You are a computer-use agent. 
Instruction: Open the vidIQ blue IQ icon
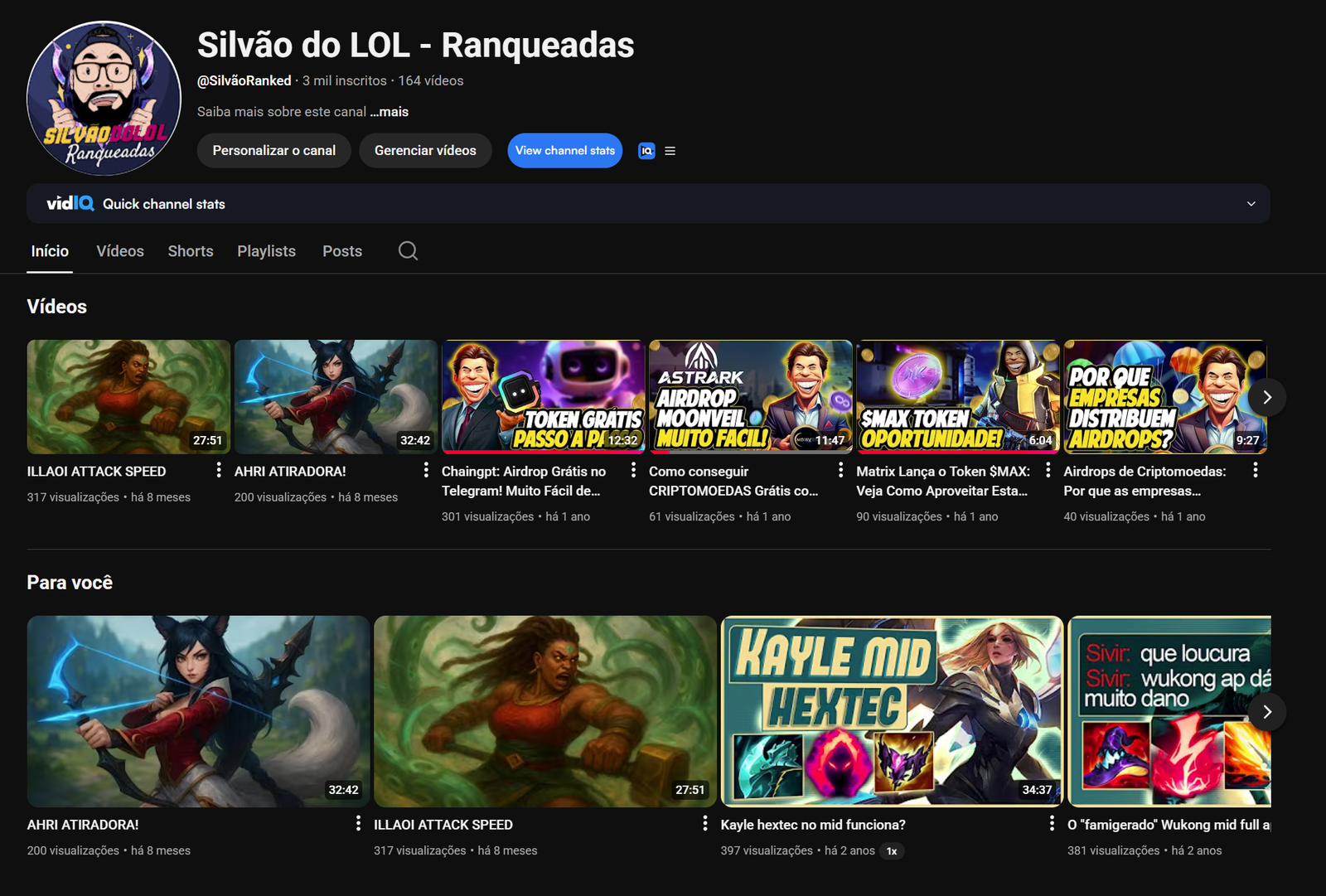click(646, 151)
